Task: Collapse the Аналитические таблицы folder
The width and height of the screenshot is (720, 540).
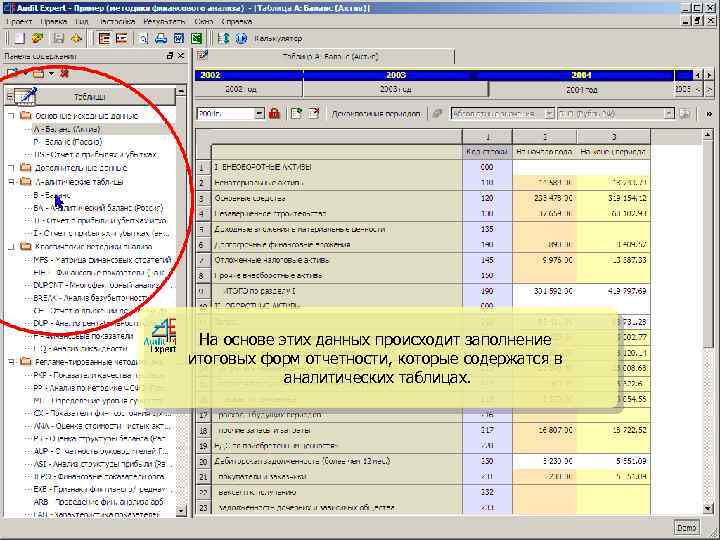Action: [x=11, y=182]
